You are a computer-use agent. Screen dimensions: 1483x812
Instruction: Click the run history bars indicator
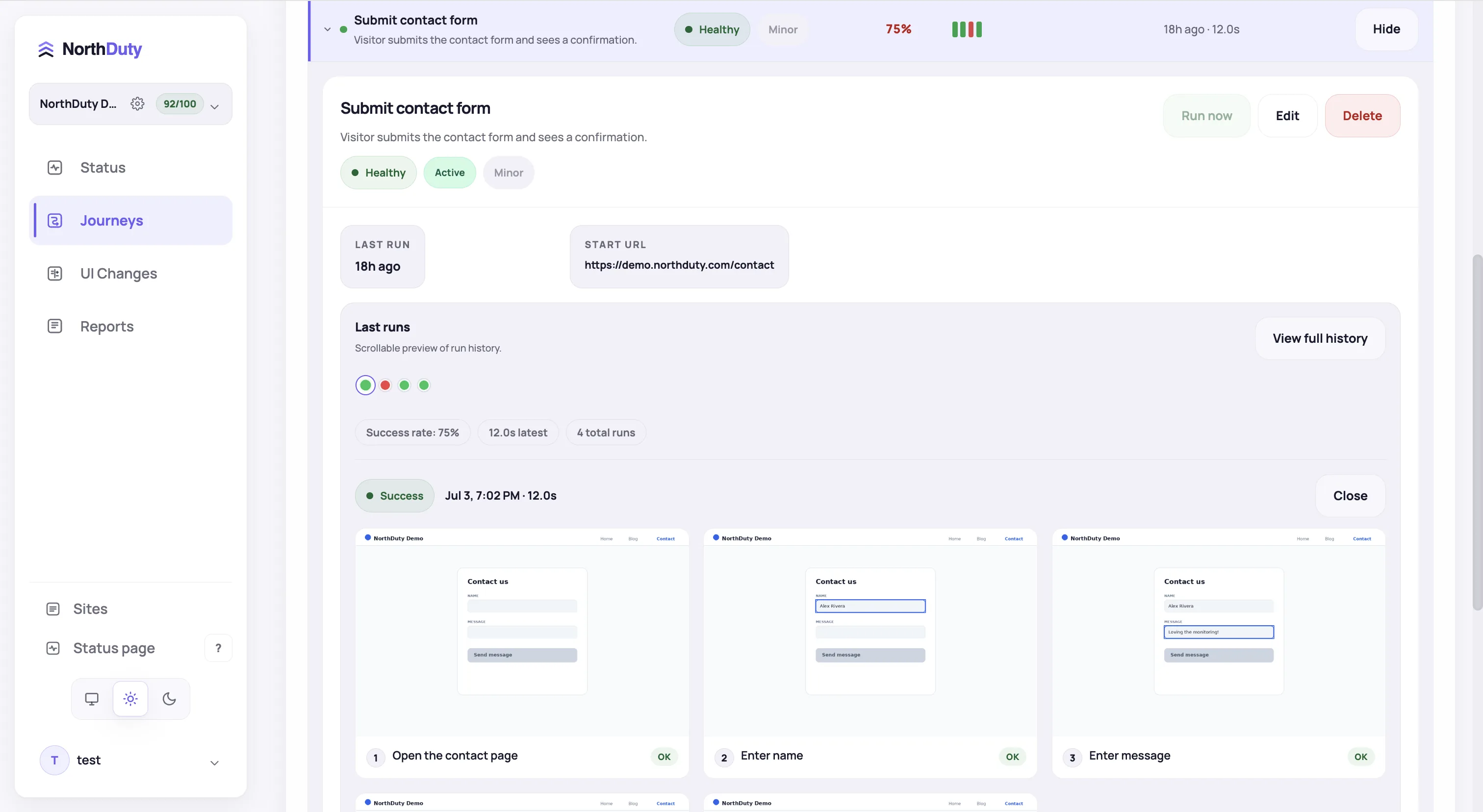[x=967, y=29]
